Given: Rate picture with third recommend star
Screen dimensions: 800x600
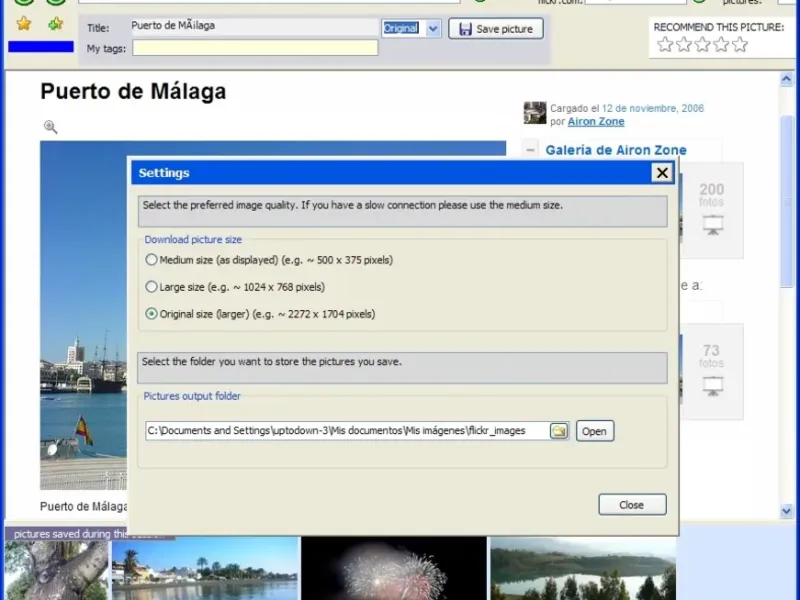Looking at the screenshot, I should click(703, 44).
